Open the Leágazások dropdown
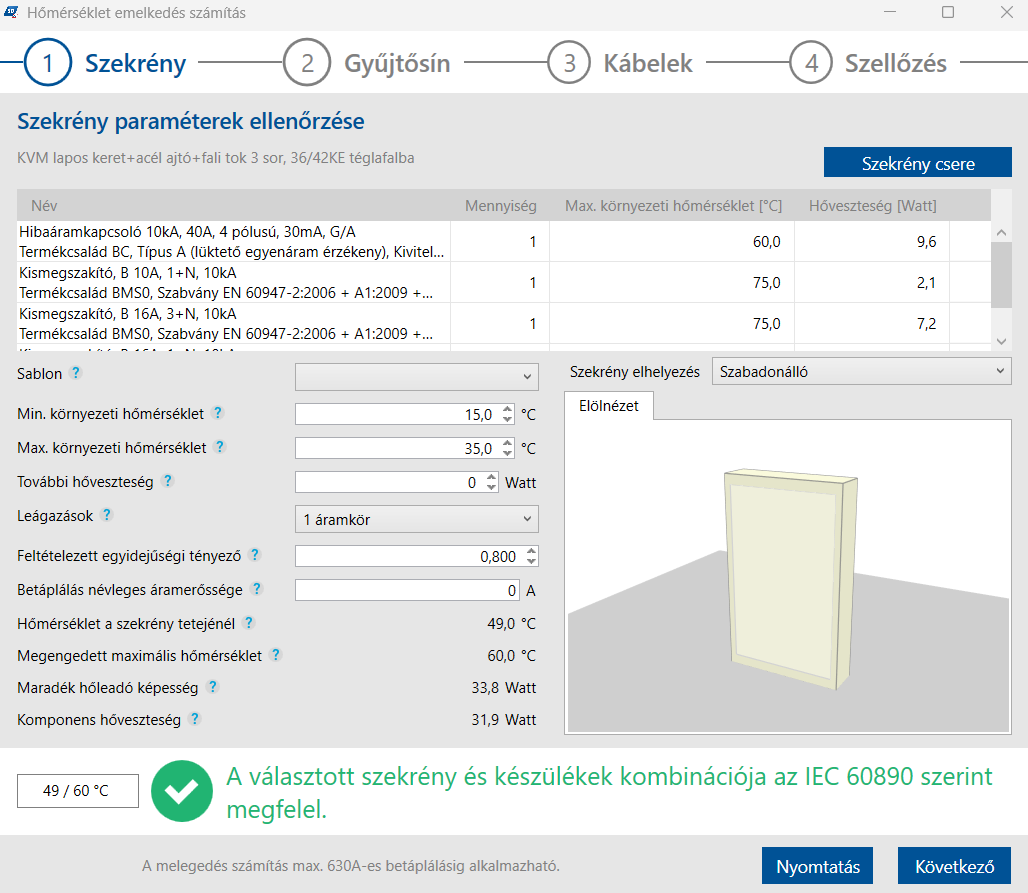This screenshot has height=893, width=1028. tap(416, 519)
